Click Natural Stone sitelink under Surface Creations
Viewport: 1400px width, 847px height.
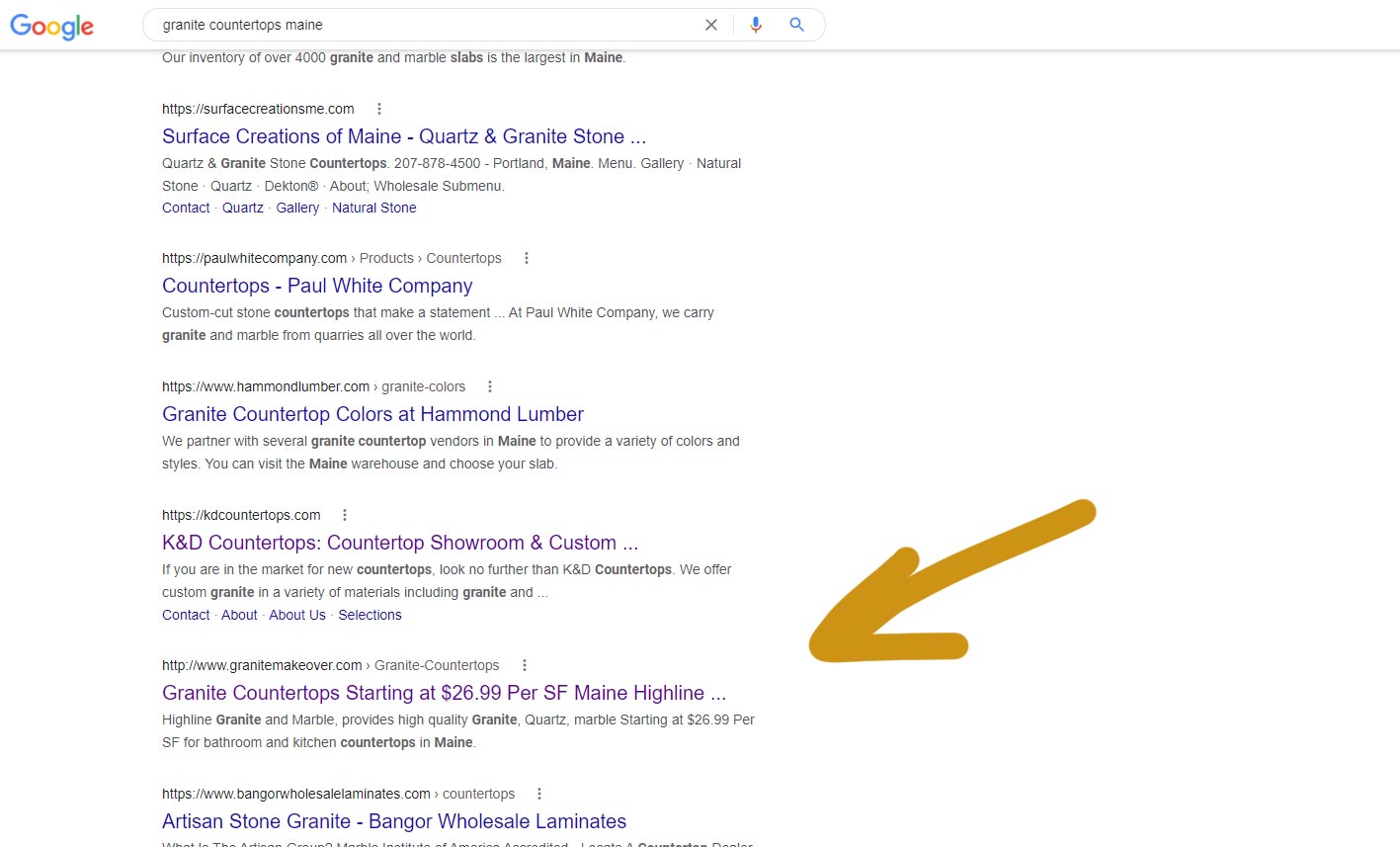point(374,208)
